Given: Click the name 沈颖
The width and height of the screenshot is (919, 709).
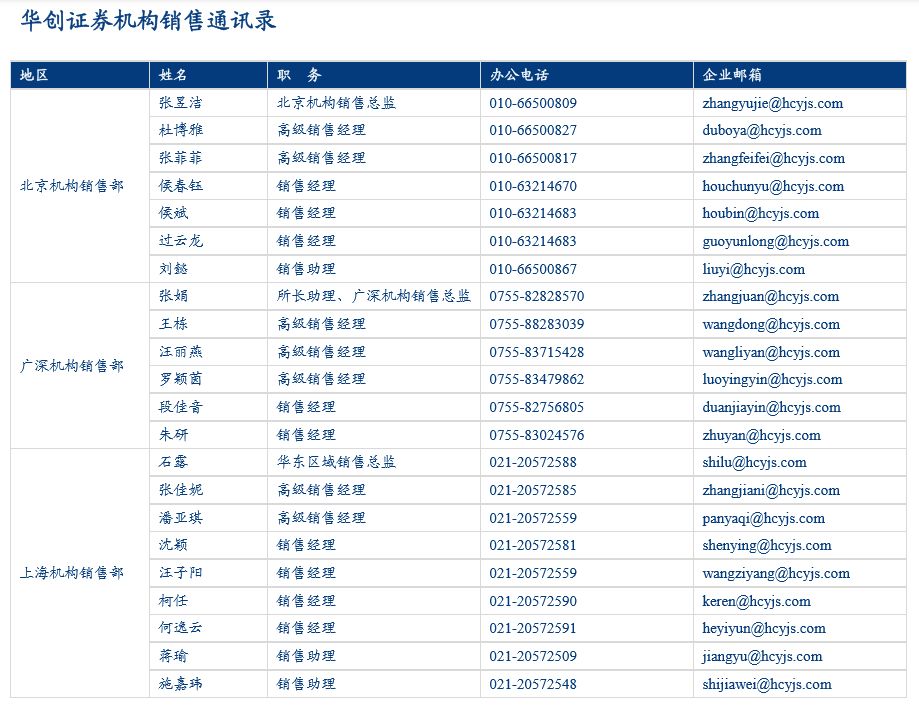Looking at the screenshot, I should pyautogui.click(x=173, y=545).
